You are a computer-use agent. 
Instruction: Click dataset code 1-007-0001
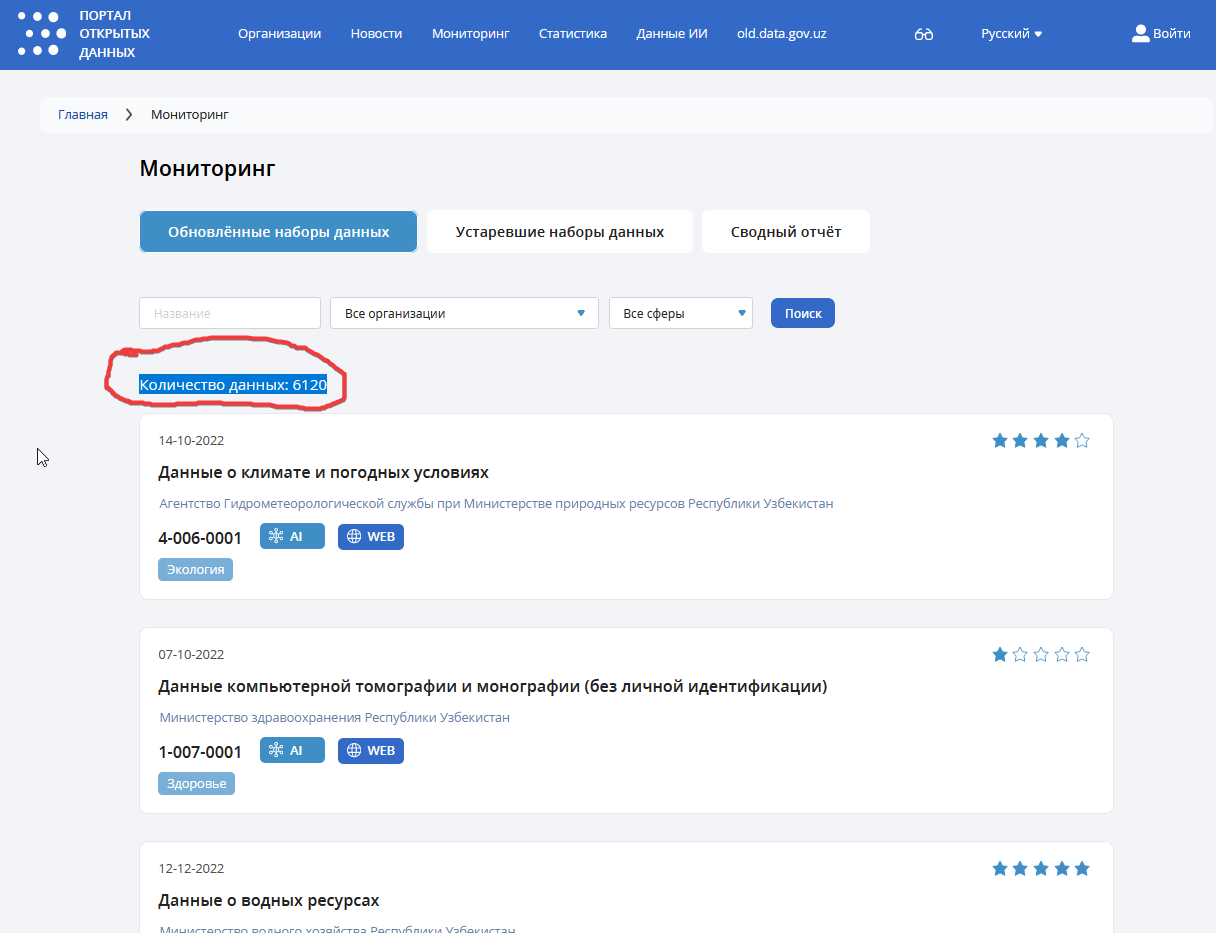[200, 752]
